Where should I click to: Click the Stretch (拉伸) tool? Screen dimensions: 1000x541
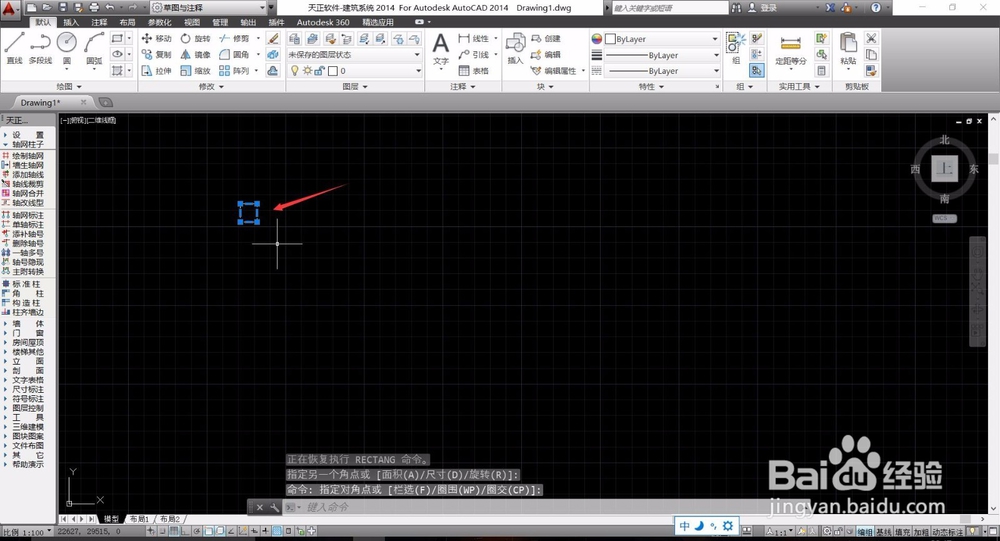point(157,70)
